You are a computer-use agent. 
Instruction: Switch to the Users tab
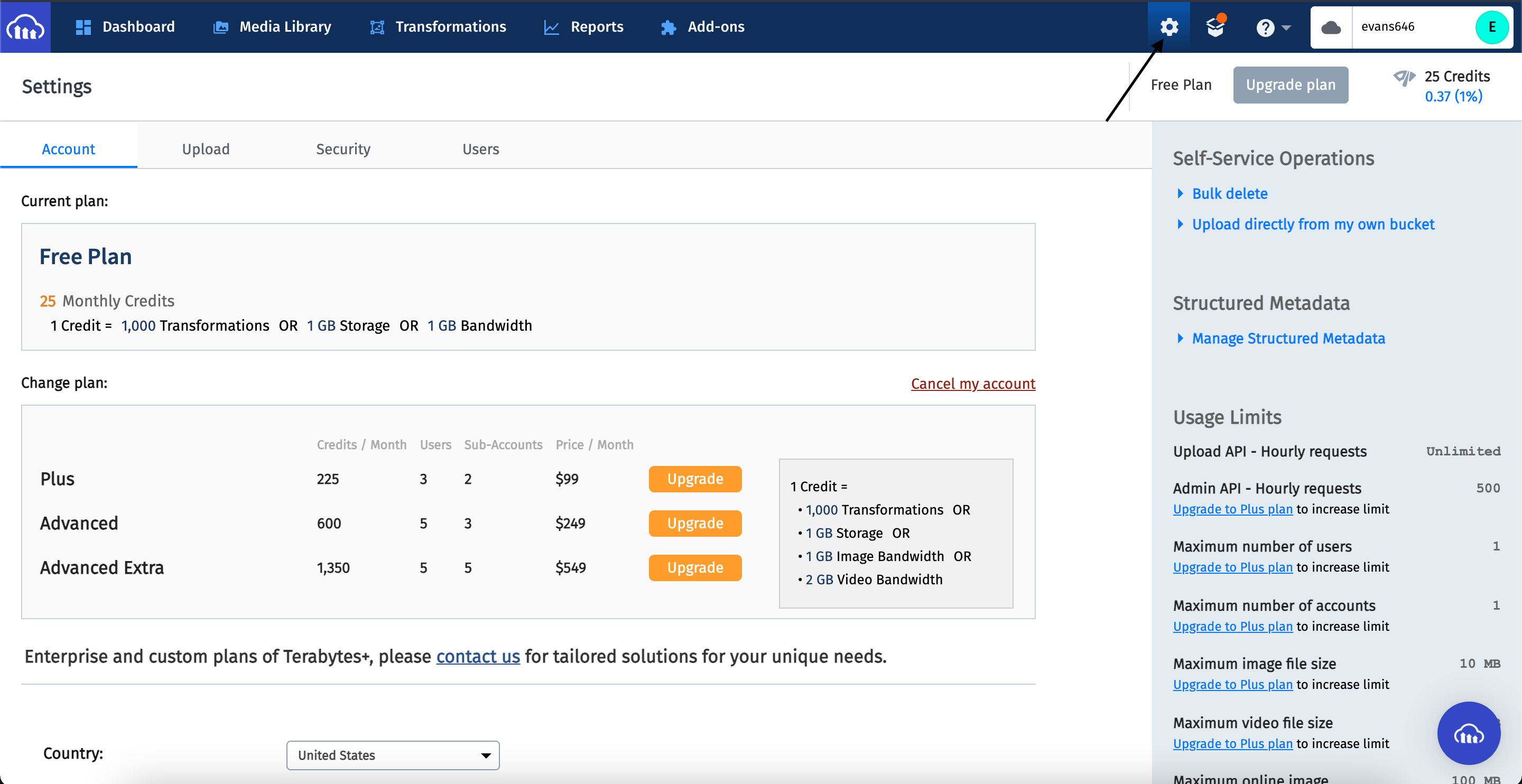click(480, 149)
